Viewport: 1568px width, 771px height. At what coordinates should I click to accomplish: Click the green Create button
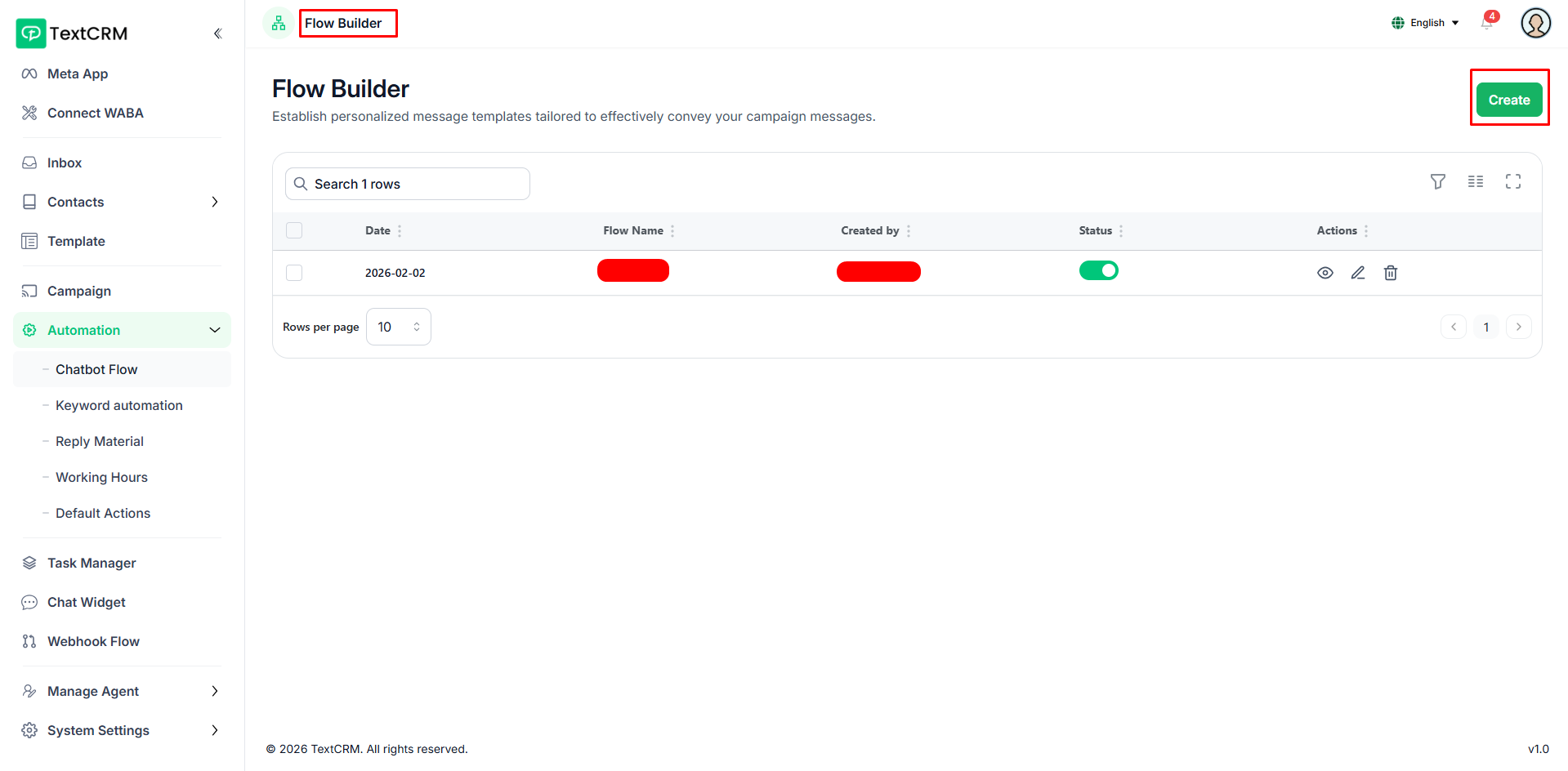(1508, 100)
